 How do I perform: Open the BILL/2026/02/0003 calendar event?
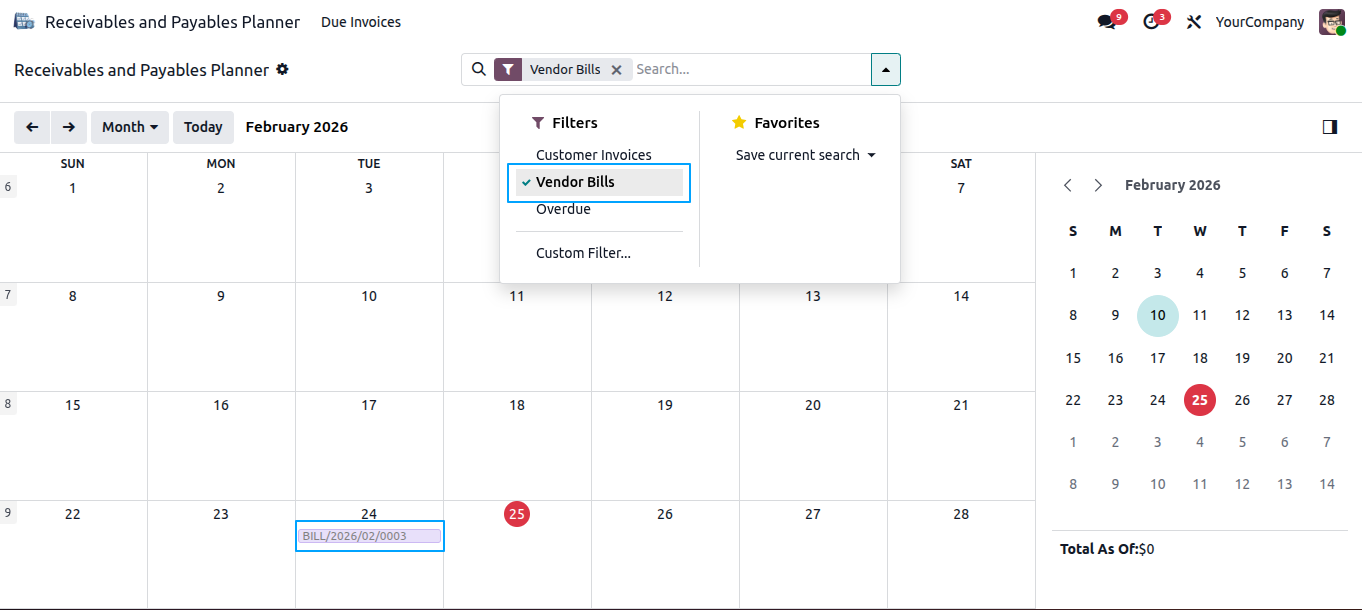(x=370, y=536)
